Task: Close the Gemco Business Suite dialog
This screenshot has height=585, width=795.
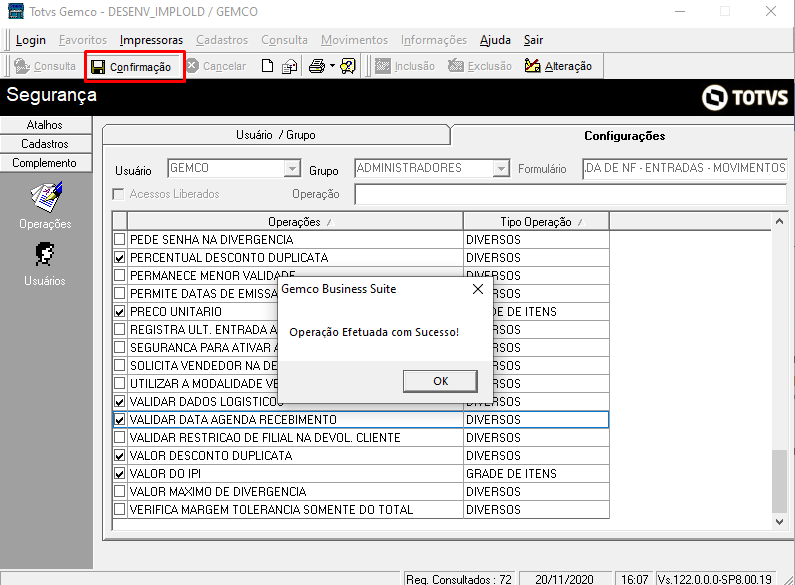Action: (478, 289)
